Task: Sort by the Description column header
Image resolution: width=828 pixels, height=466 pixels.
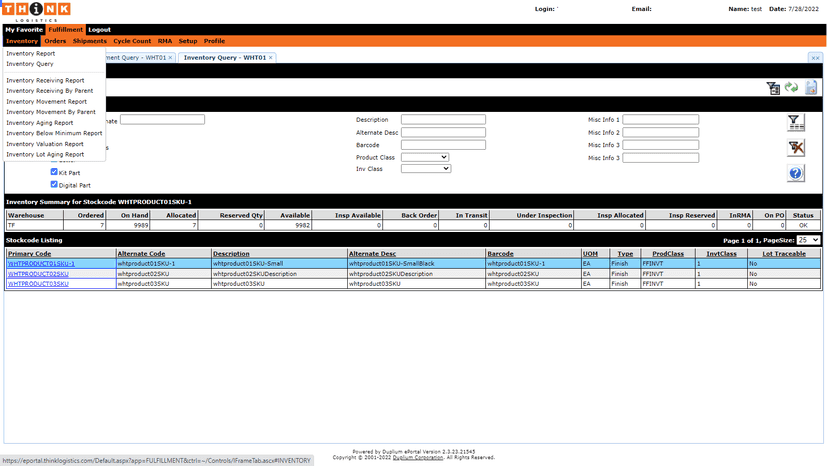Action: [231, 254]
